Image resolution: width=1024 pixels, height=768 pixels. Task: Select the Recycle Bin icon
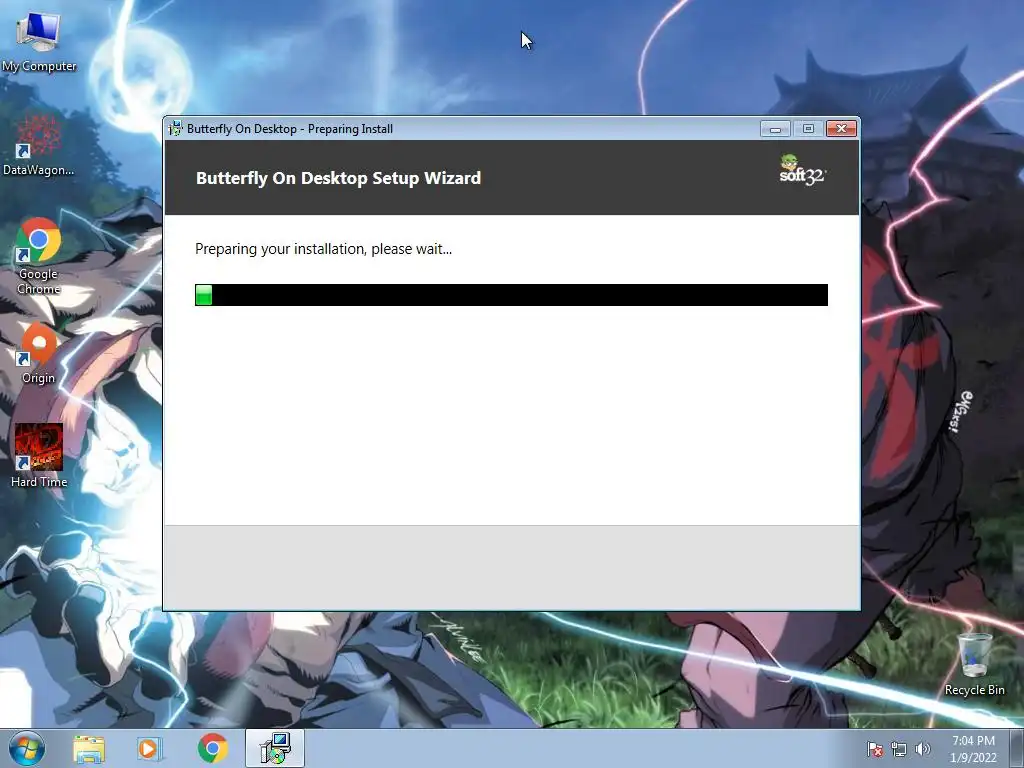coord(974,664)
